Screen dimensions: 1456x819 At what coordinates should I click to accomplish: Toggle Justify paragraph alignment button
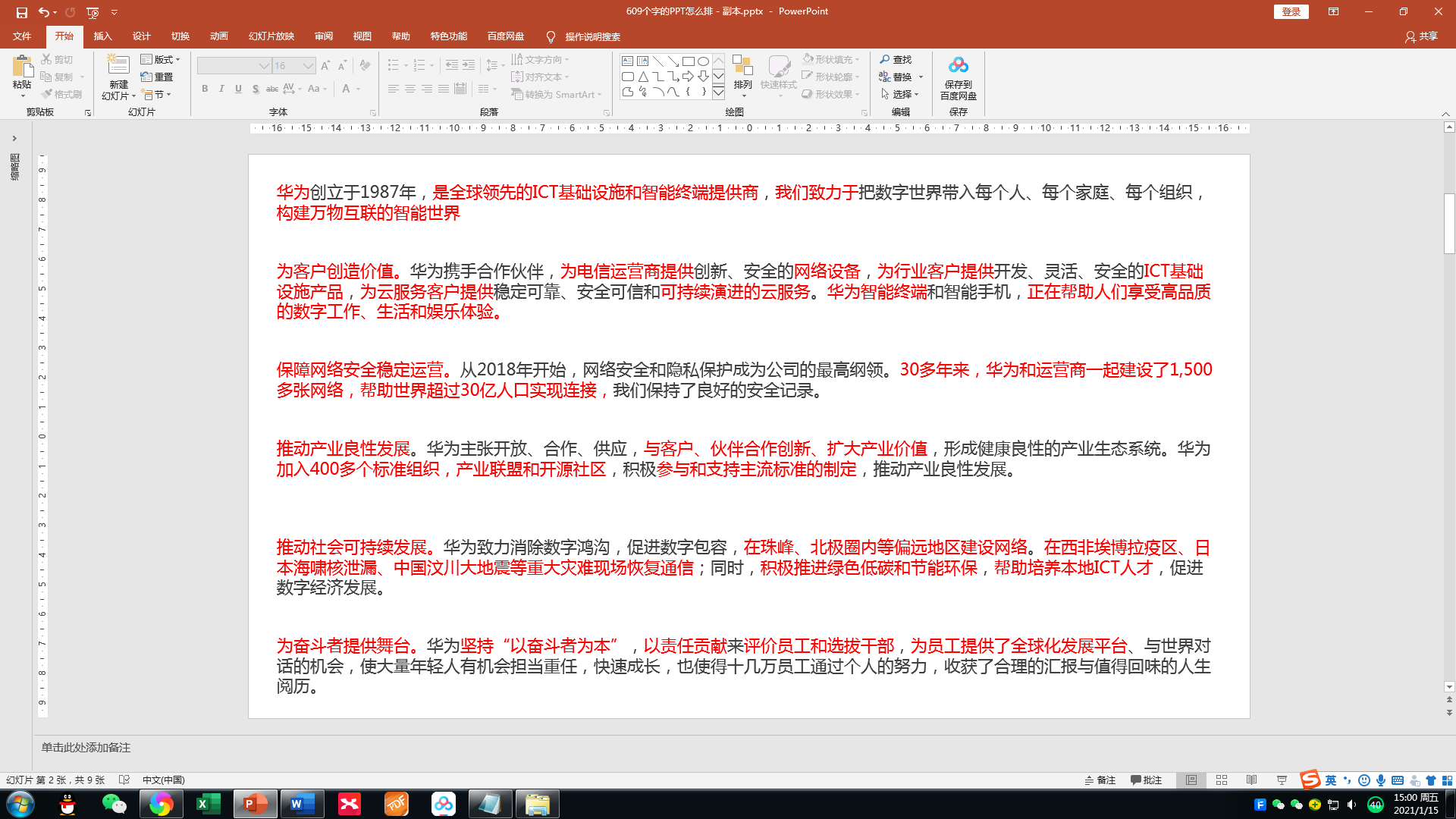pos(443,89)
